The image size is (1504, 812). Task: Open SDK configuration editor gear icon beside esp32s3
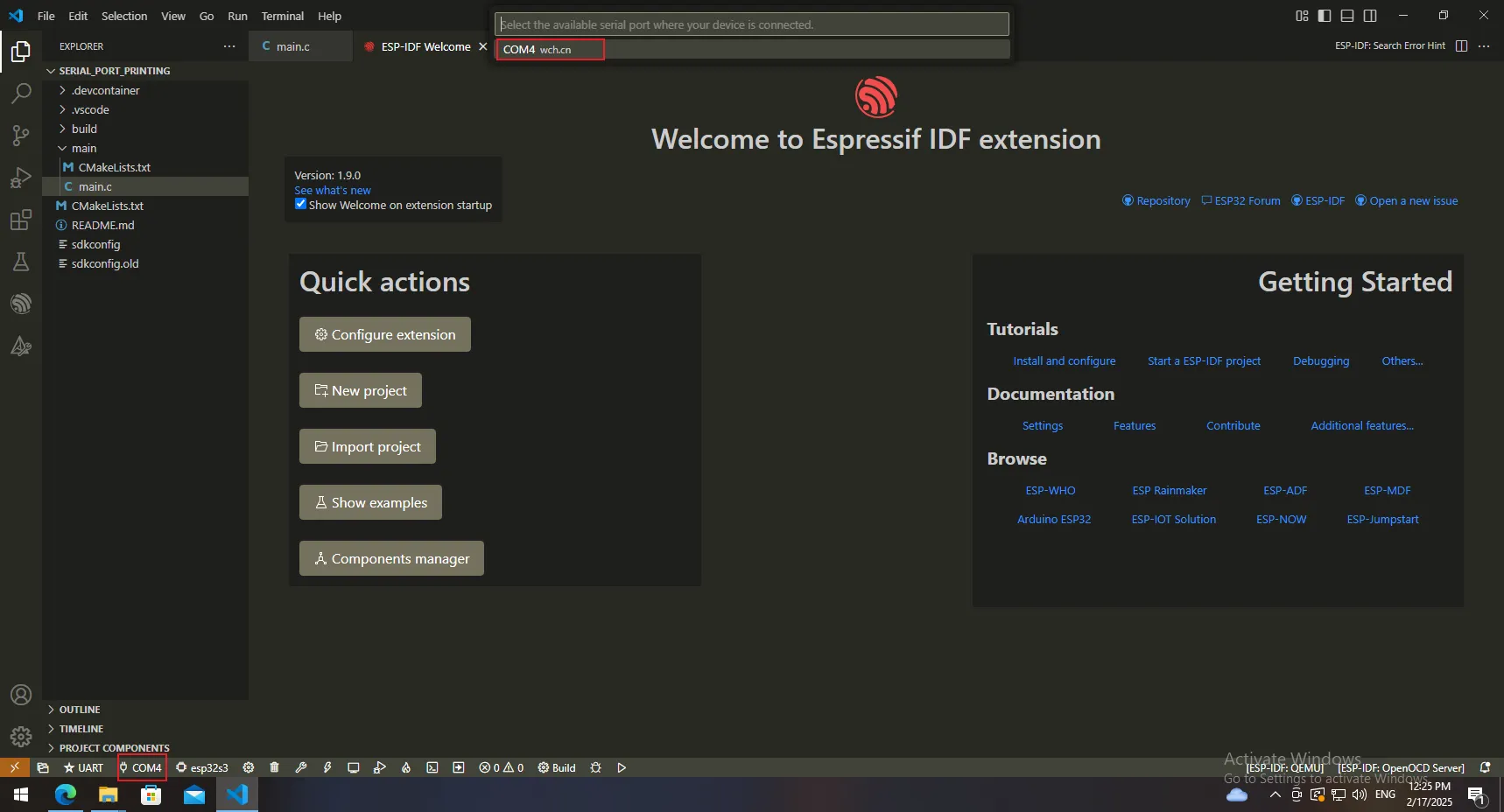pyautogui.click(x=249, y=767)
